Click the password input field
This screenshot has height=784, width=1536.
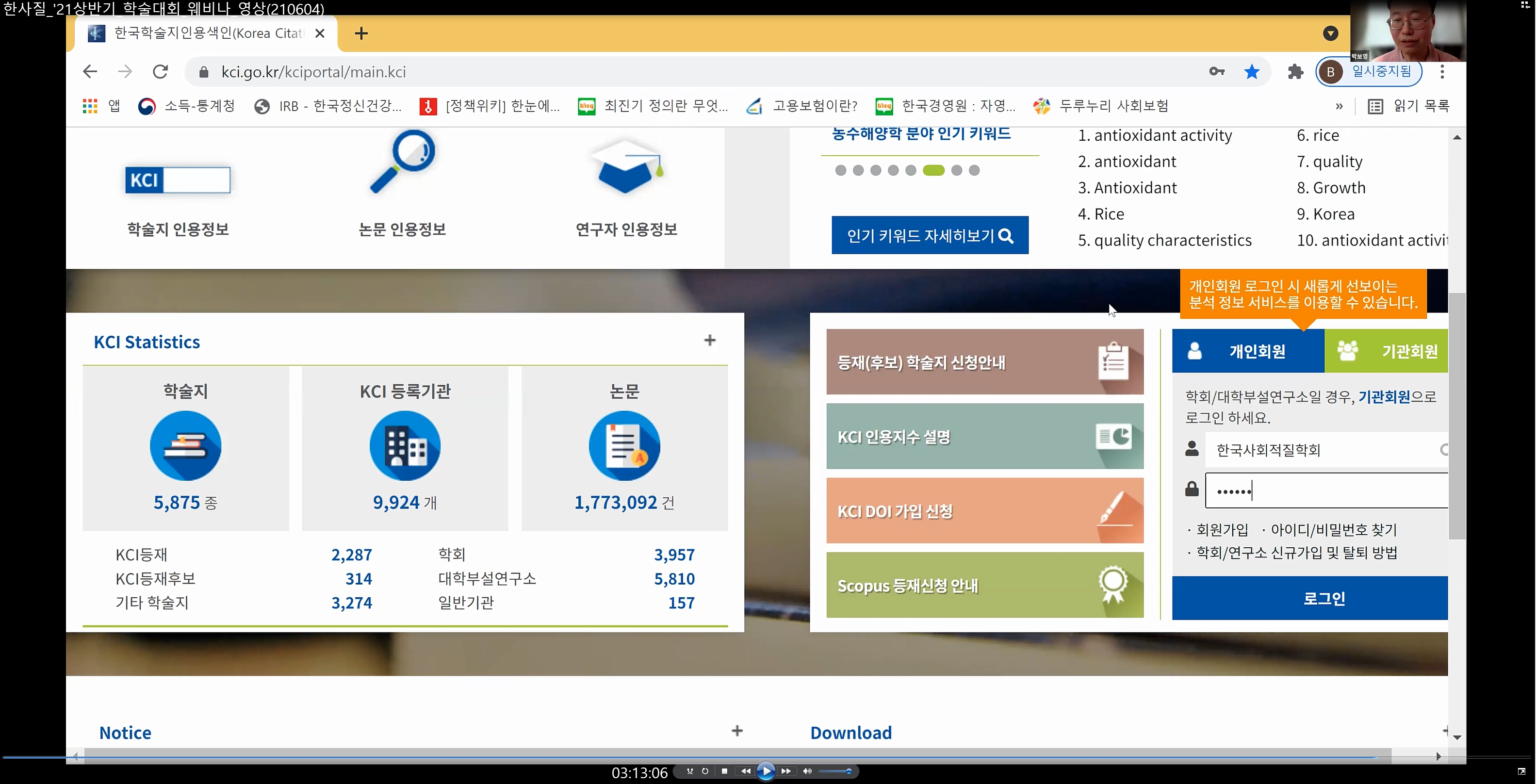(x=1327, y=490)
